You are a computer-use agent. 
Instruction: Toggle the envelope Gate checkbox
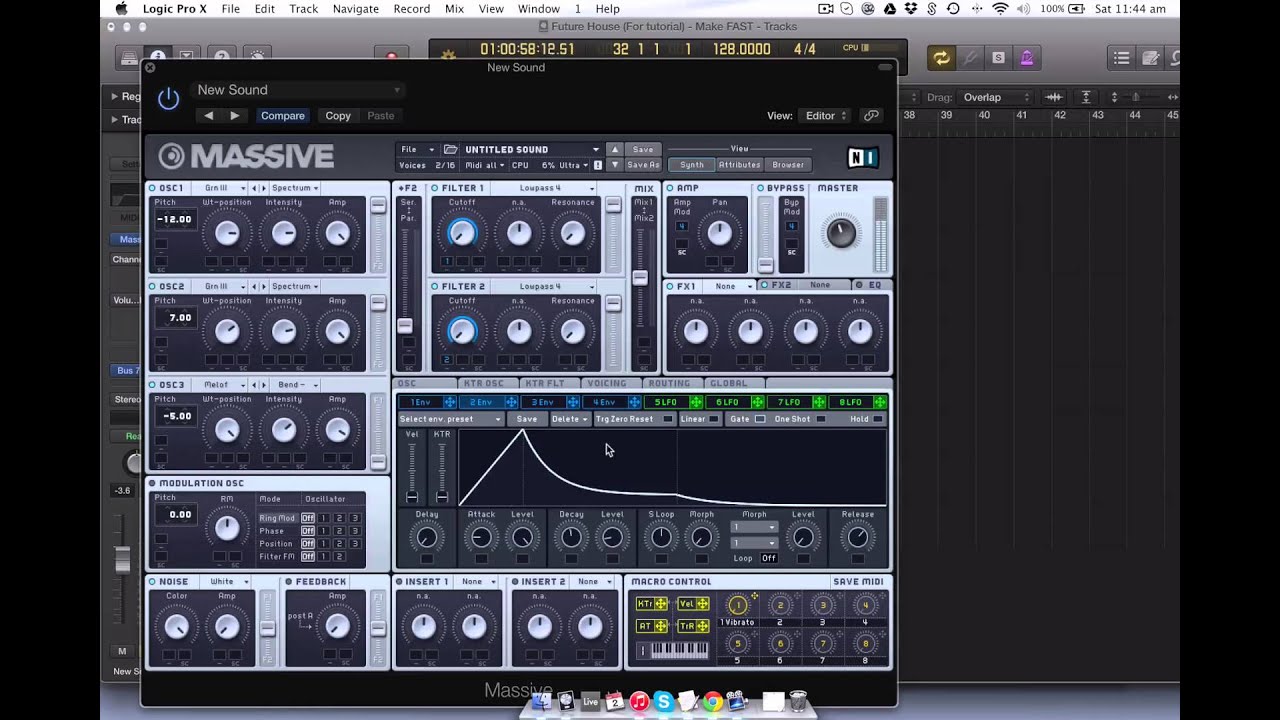click(760, 419)
